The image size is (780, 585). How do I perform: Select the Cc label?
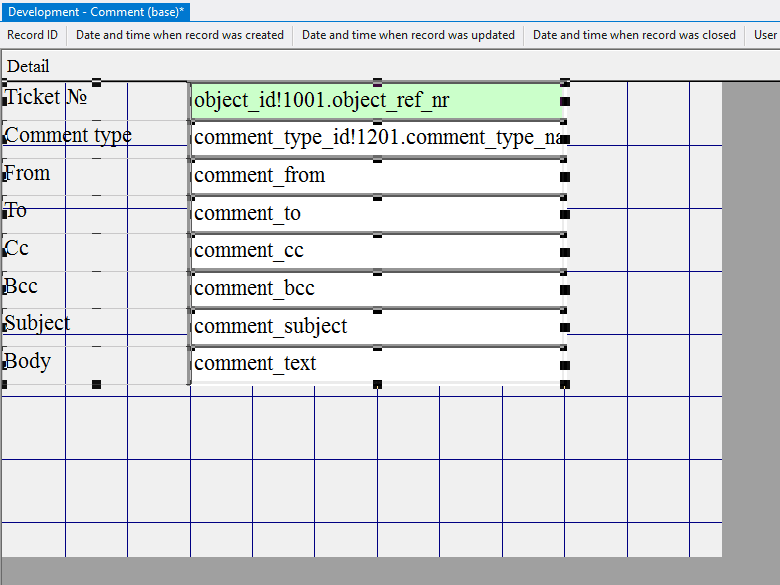point(18,248)
